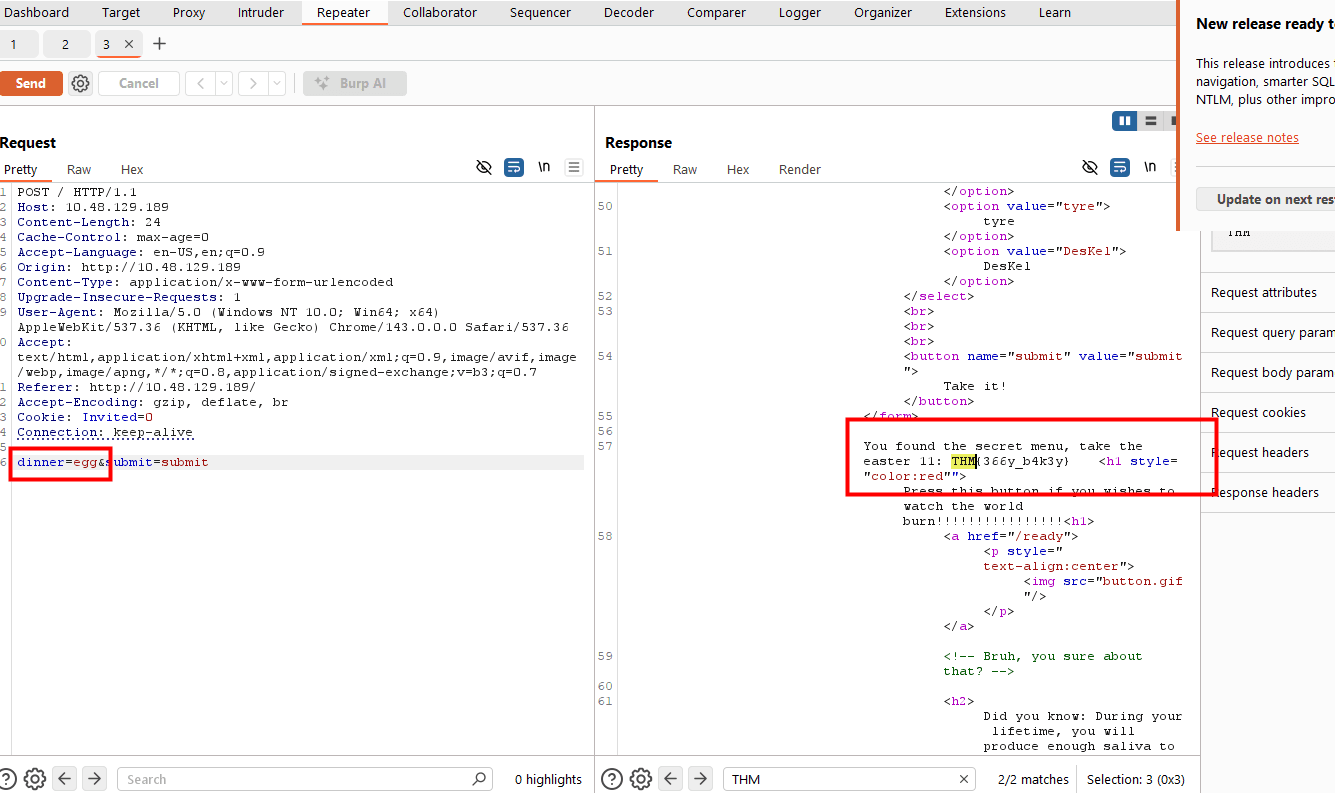This screenshot has height=793, width=1335.
Task: Select the side-by-side layout view icon
Action: click(1125, 121)
